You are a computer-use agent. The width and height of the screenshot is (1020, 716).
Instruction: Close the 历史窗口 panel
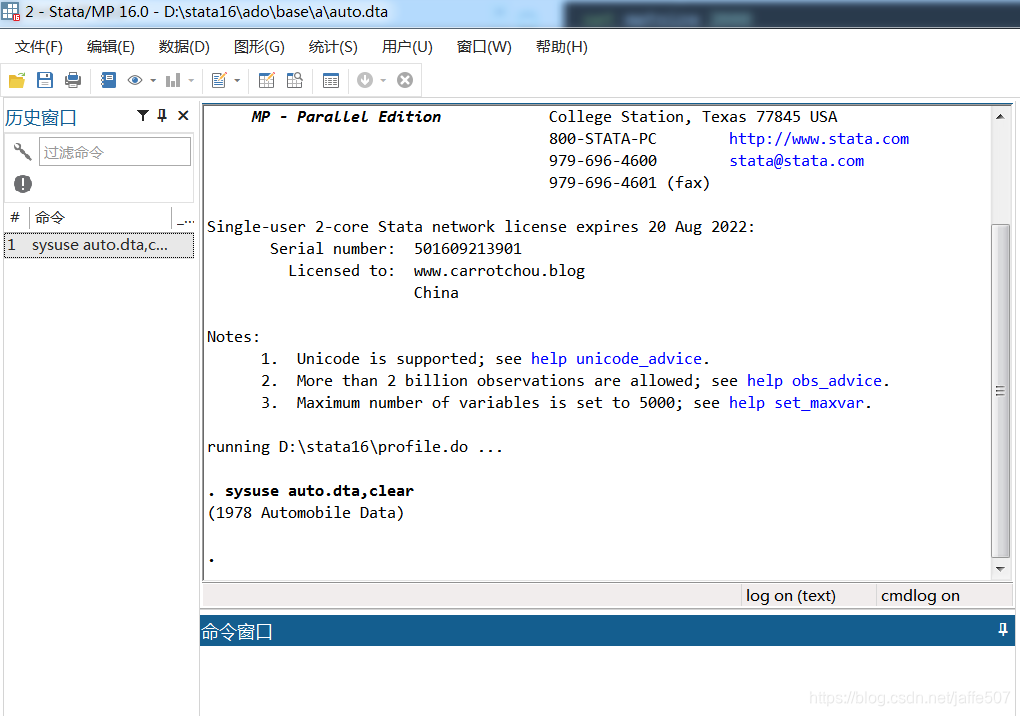pos(183,116)
